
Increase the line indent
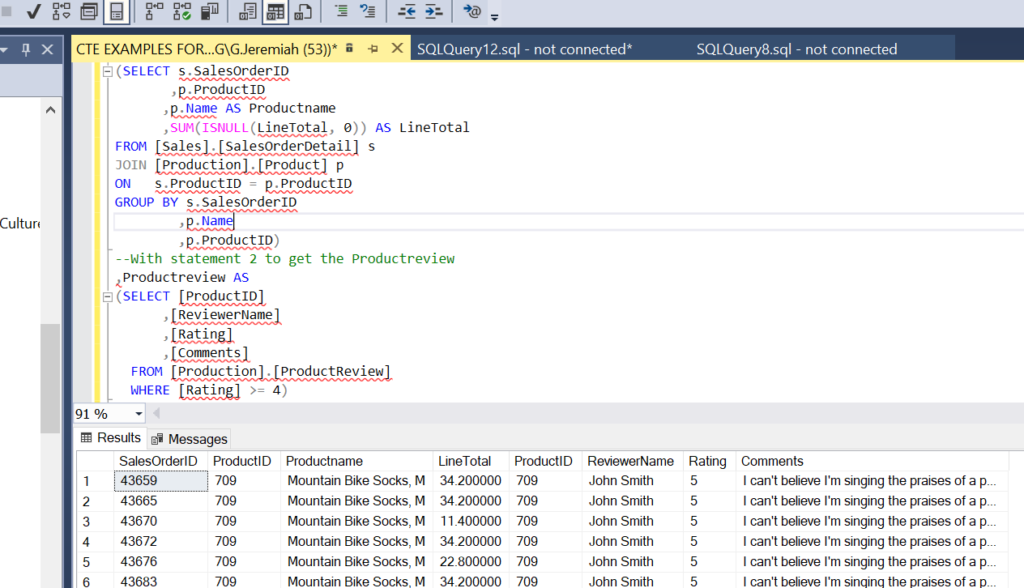point(433,12)
